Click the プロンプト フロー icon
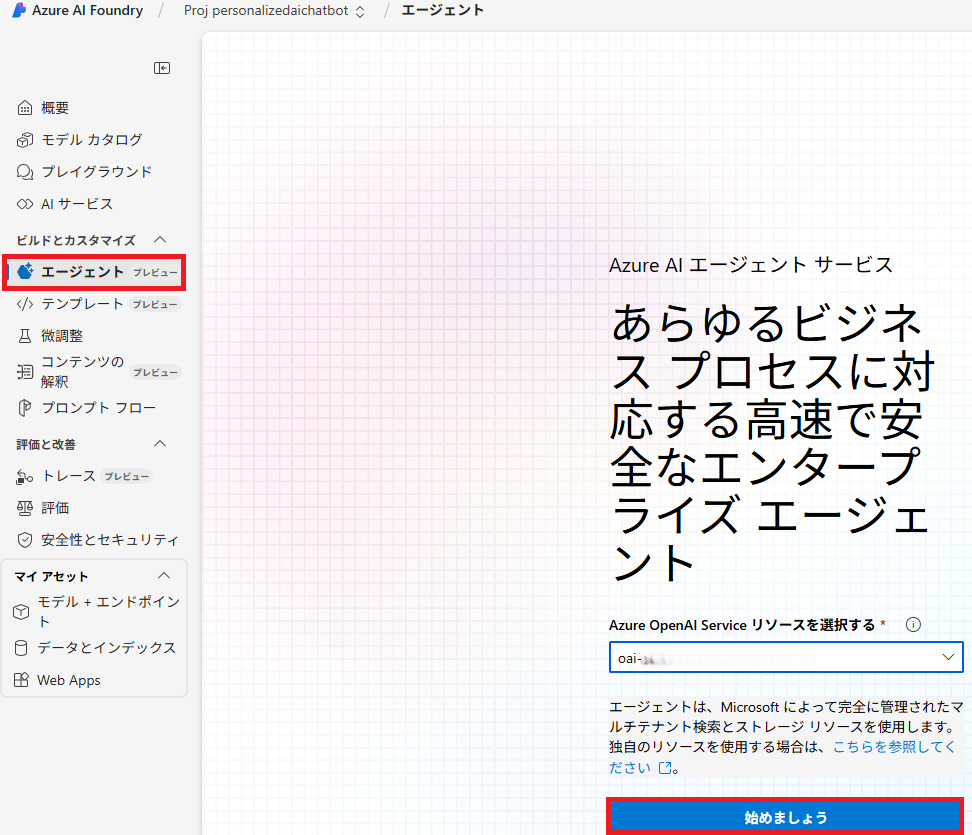 pos(25,408)
